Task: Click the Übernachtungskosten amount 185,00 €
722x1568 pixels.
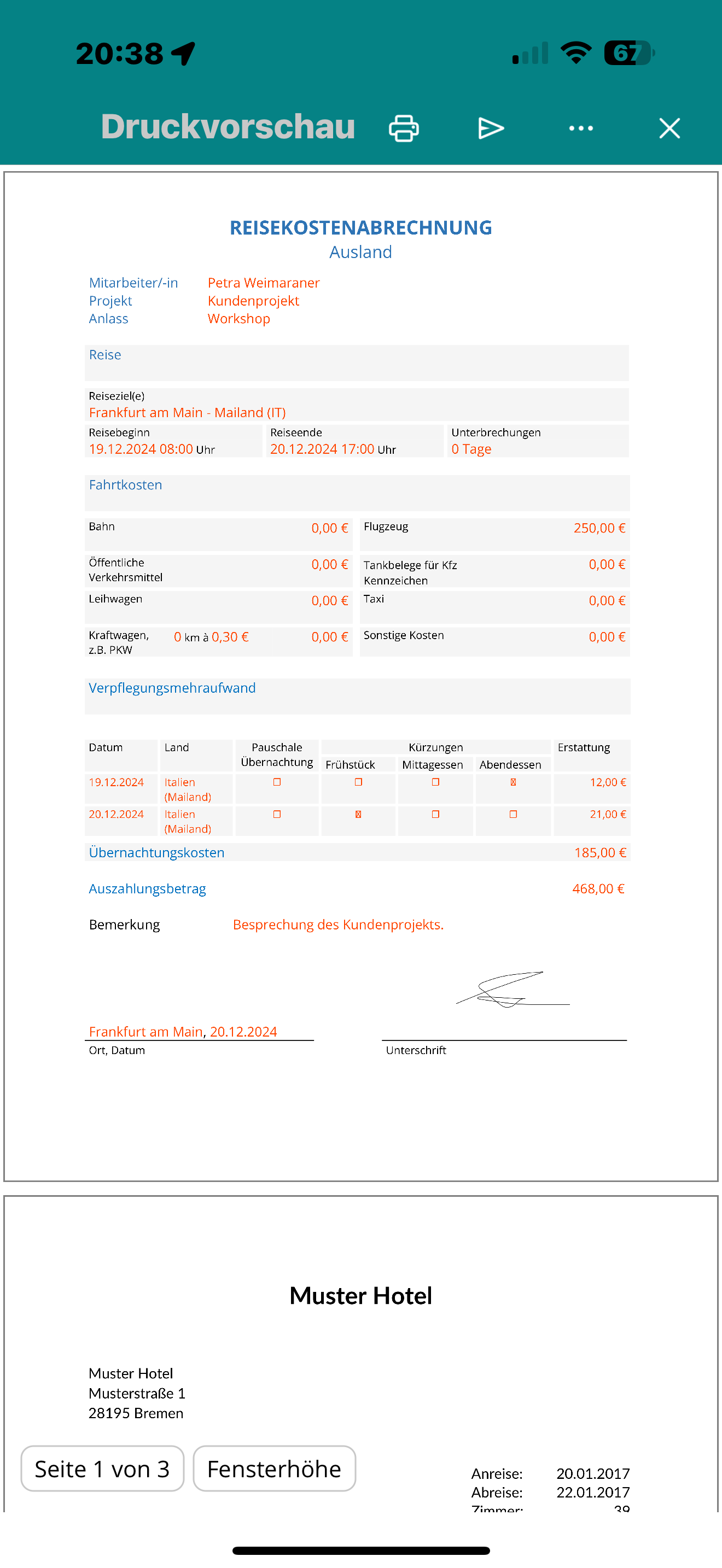Action: coord(599,852)
